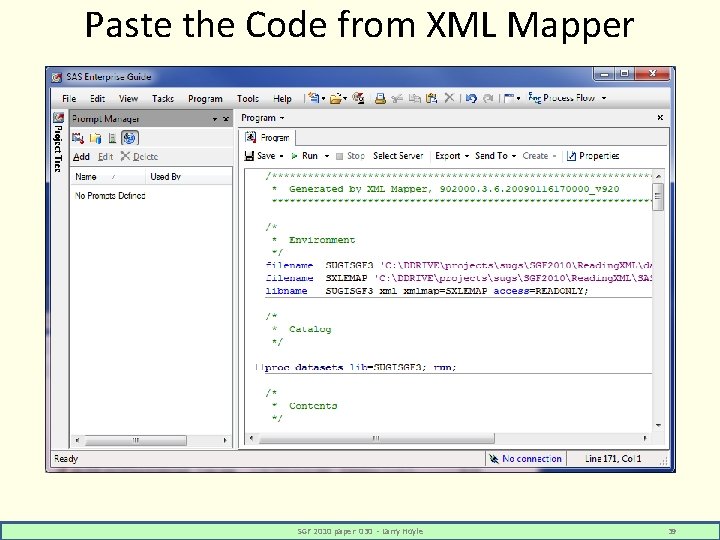Click the Stop button
This screenshot has height=540, width=720.
click(350, 156)
